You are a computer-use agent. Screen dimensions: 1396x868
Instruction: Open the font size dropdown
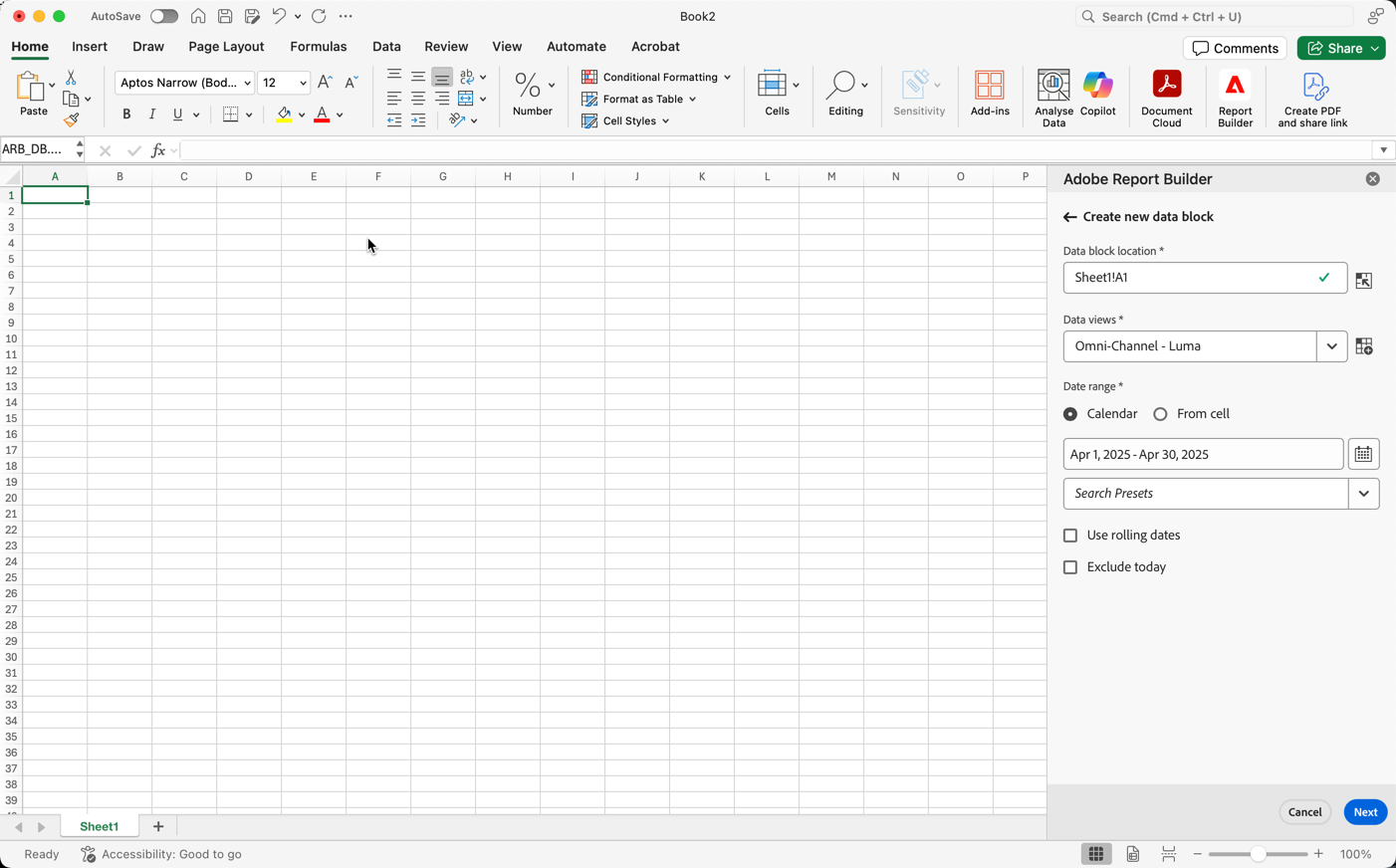pyautogui.click(x=303, y=84)
